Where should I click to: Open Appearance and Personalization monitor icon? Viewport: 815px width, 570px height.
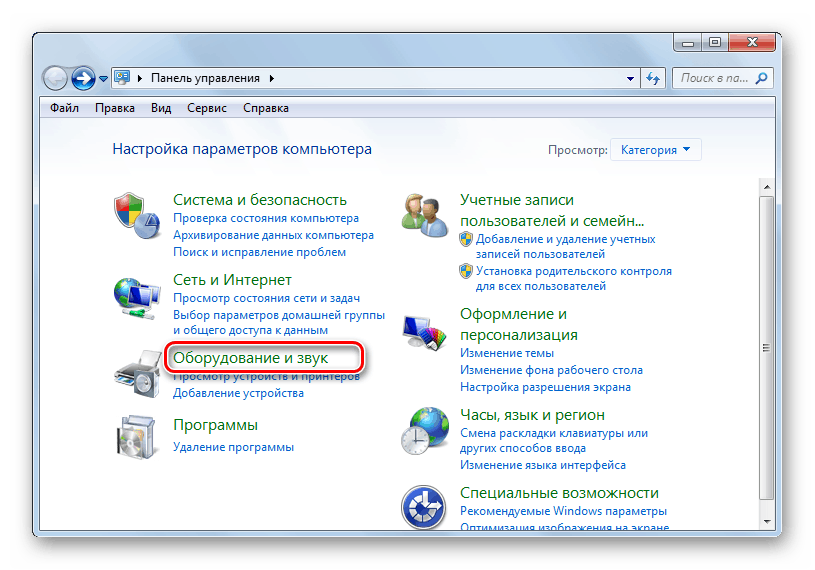point(425,333)
